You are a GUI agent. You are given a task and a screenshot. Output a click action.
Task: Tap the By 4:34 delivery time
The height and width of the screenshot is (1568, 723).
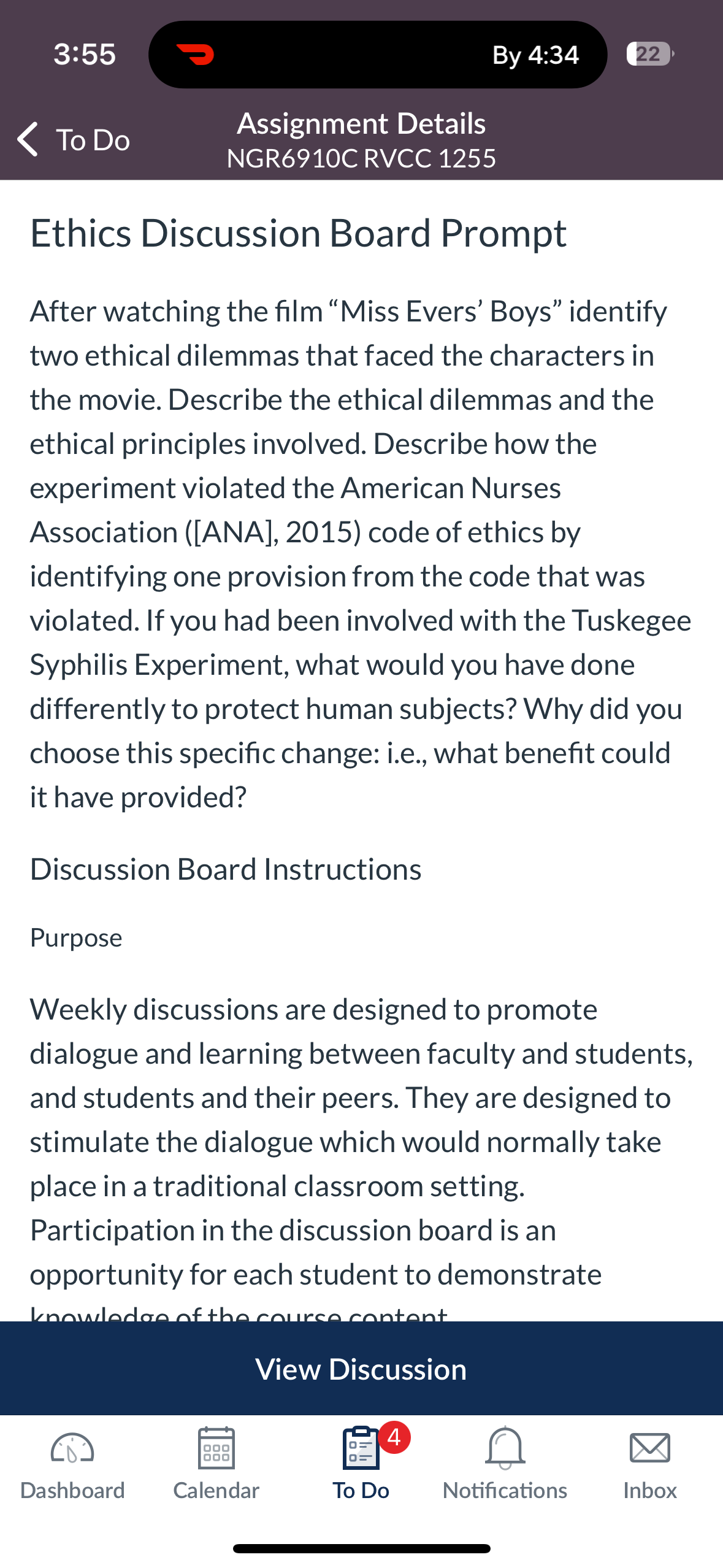tap(535, 55)
